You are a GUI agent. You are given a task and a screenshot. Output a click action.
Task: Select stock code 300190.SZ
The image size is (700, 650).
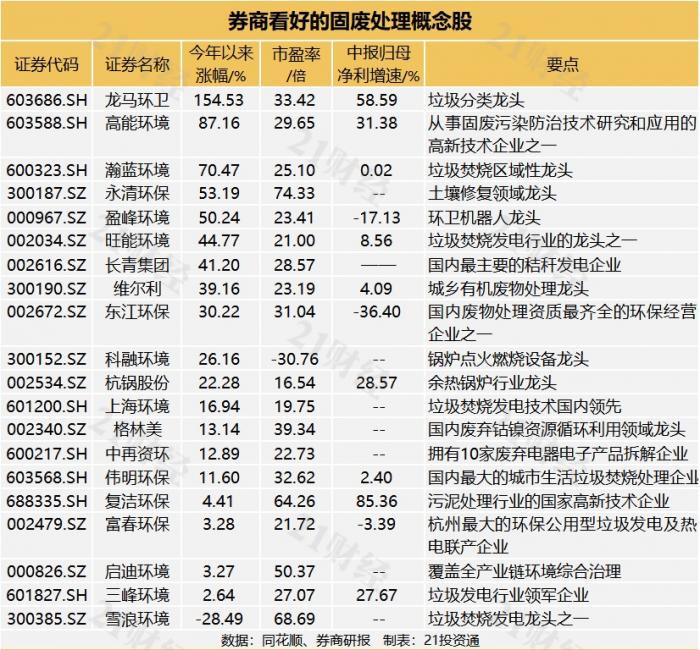pos(46,288)
